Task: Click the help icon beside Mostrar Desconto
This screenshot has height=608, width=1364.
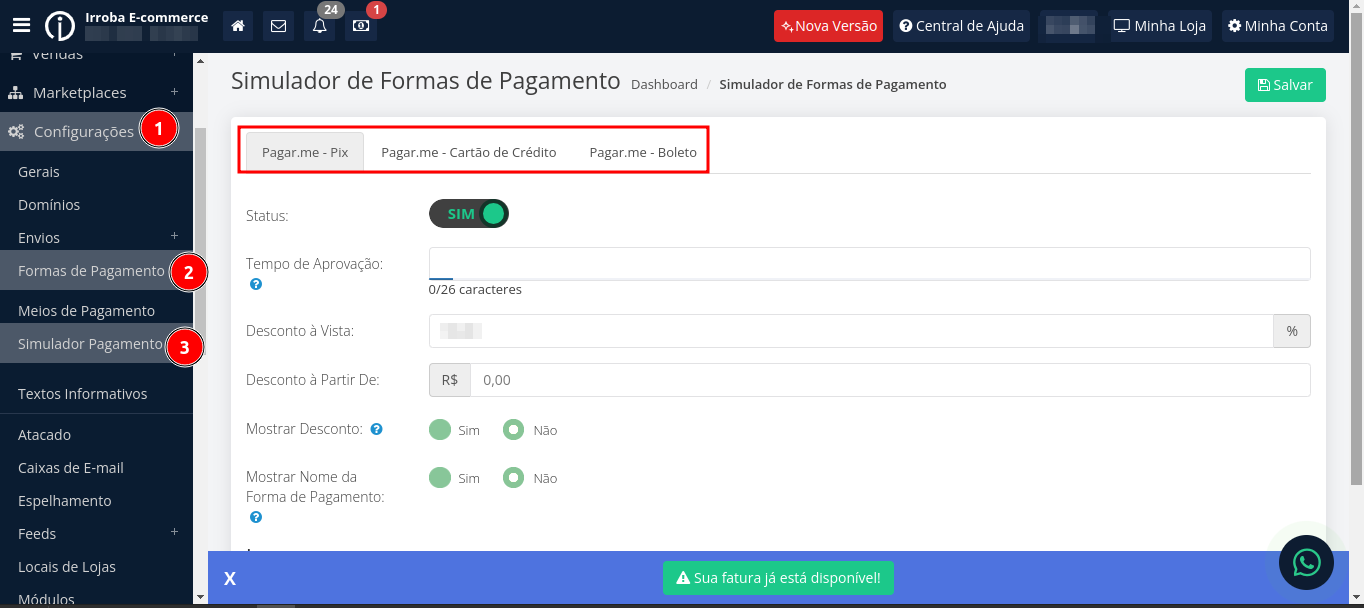Action: (x=376, y=429)
